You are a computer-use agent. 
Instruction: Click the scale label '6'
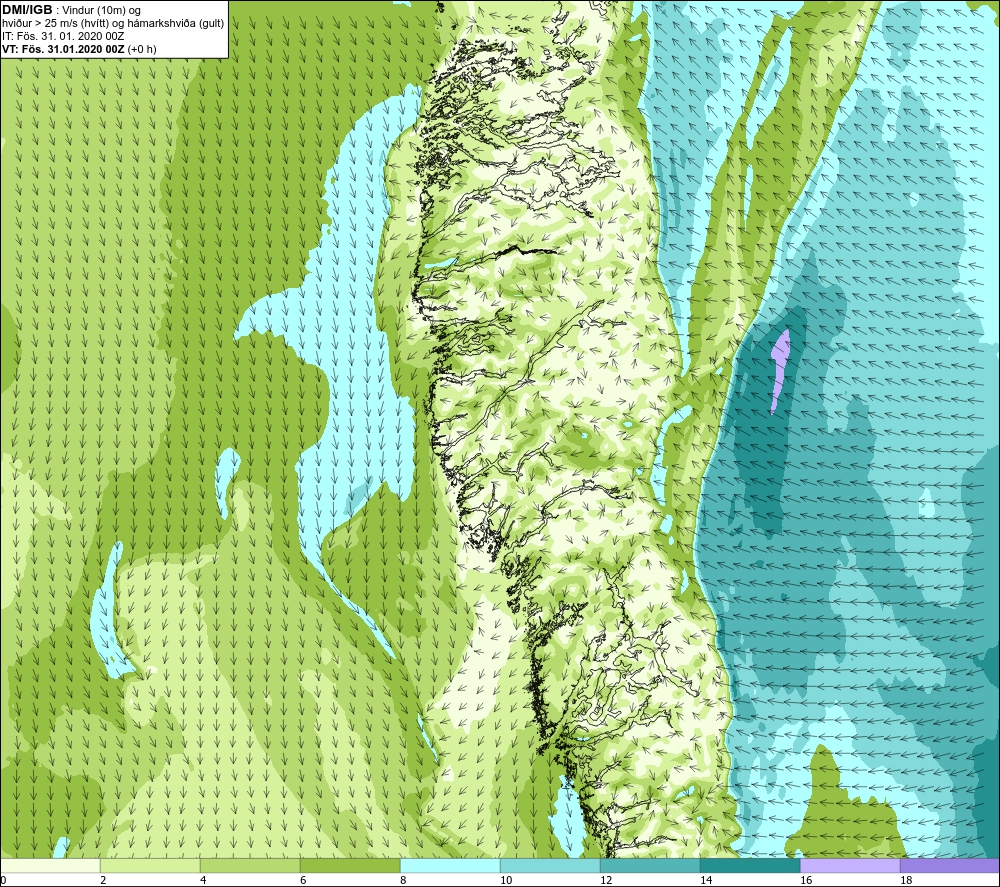303,880
